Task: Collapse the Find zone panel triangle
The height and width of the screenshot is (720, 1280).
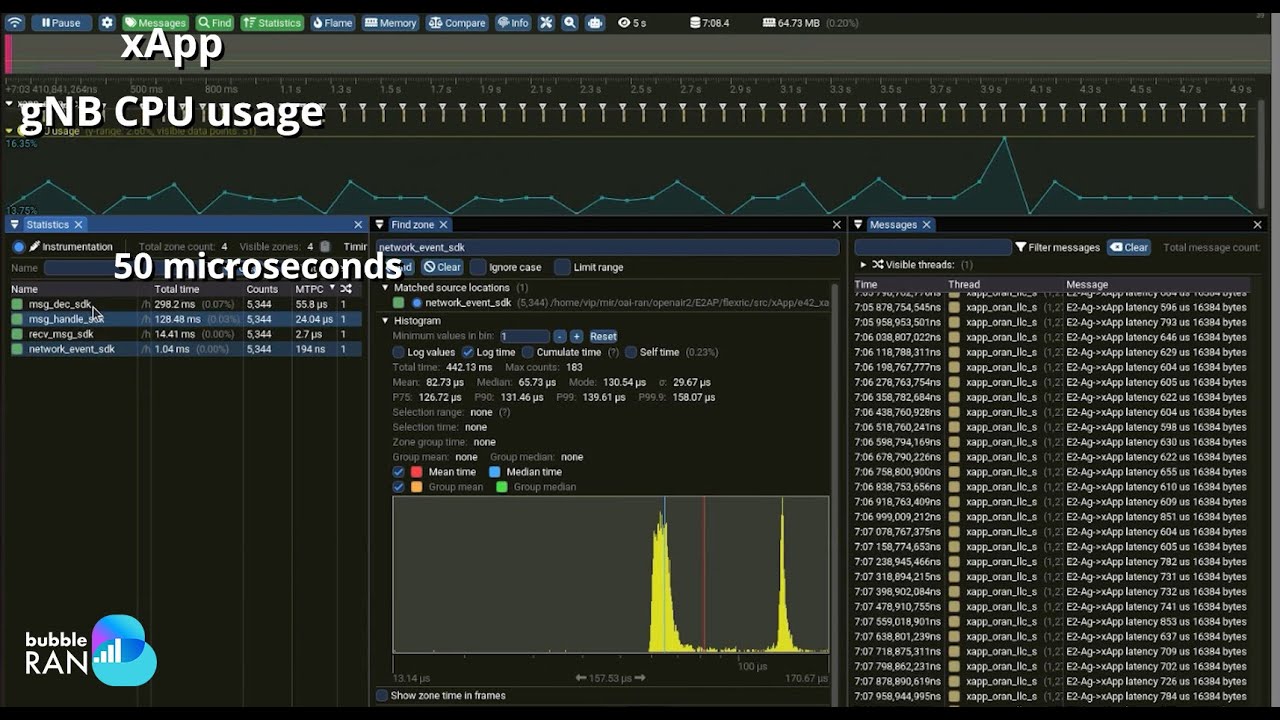Action: click(x=379, y=225)
